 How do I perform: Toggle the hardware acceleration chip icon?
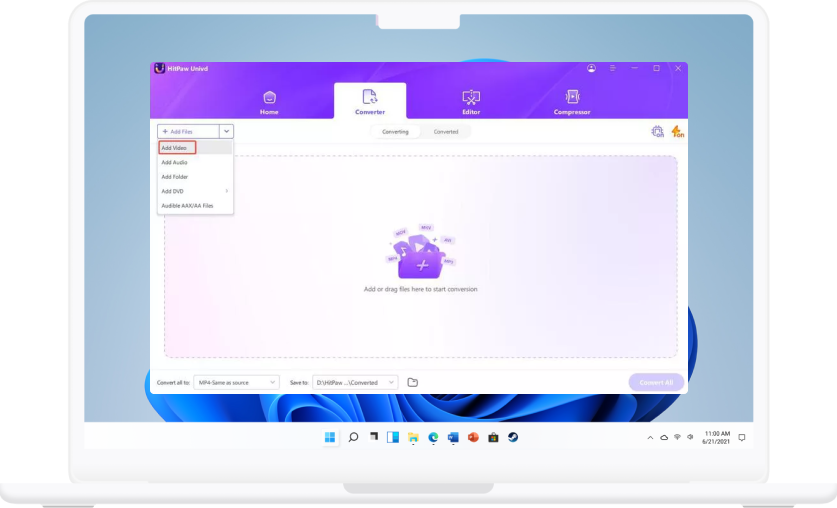[658, 131]
